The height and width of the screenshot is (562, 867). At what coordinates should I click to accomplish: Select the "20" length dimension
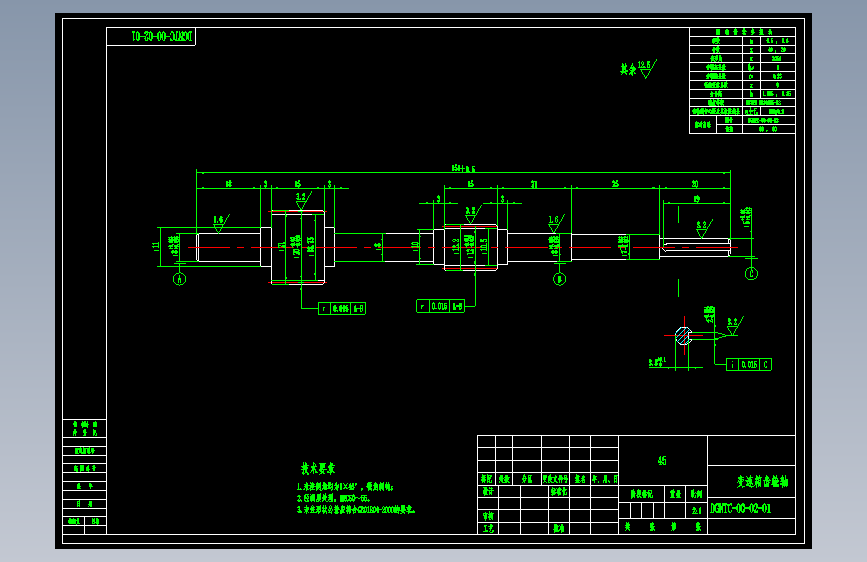(695, 184)
